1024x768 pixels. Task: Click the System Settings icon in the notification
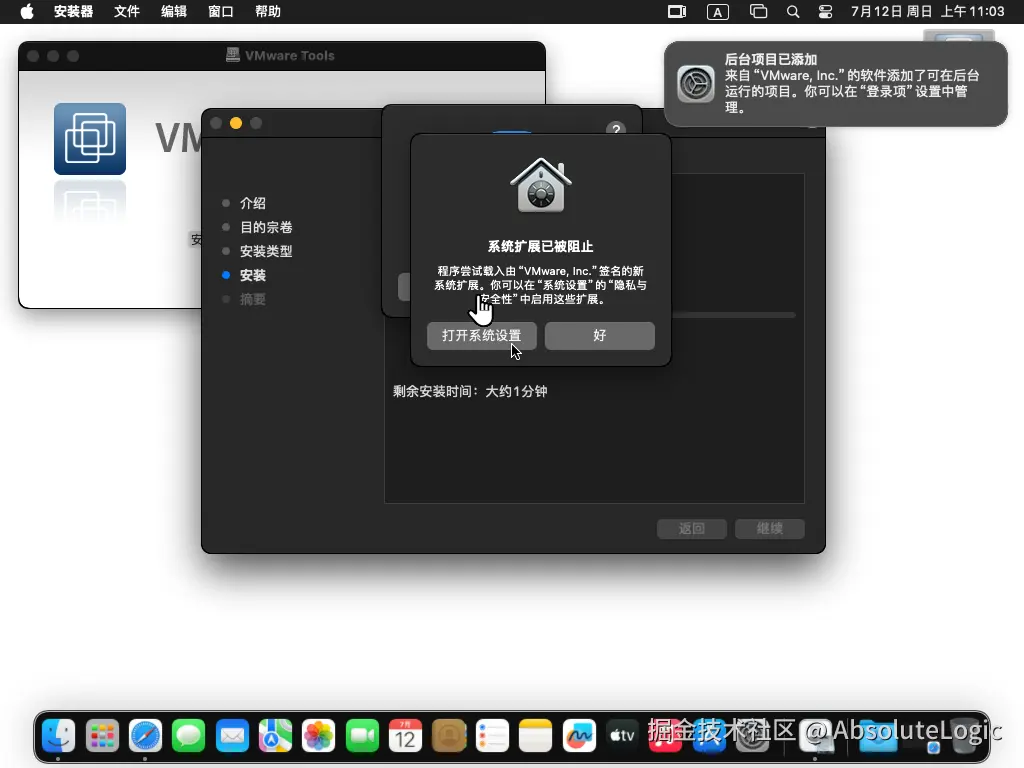point(696,84)
